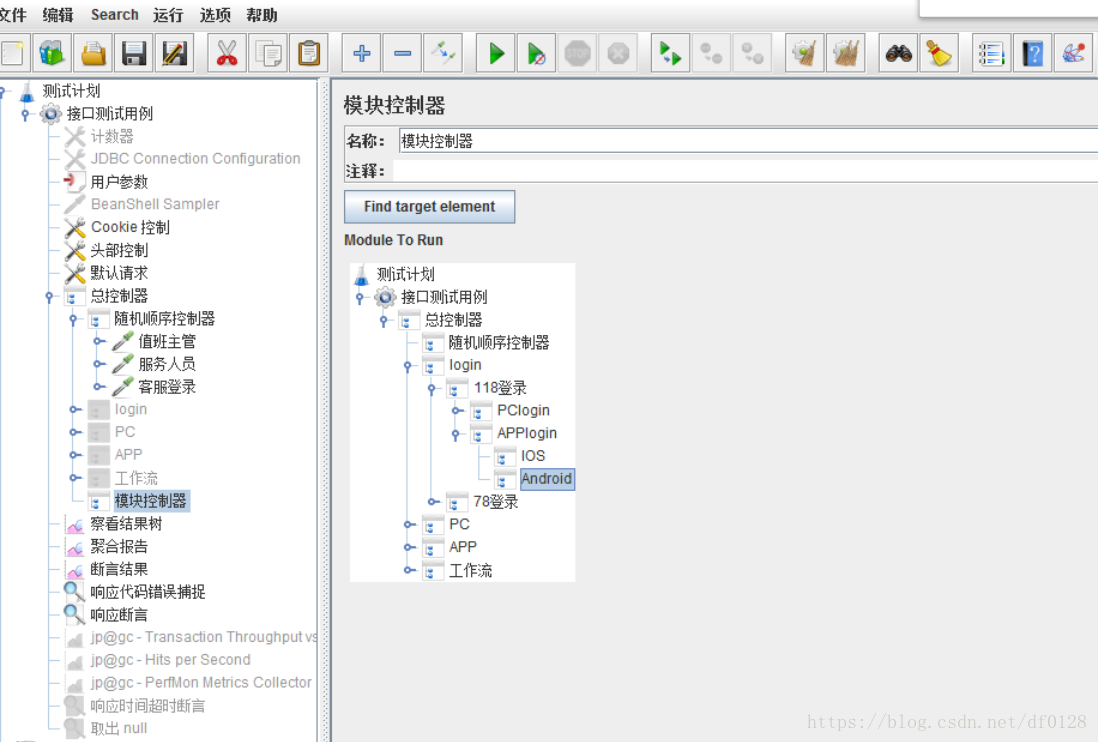
Task: Collapse APPlogin in Module To Run tree
Action: pyautogui.click(x=455, y=435)
